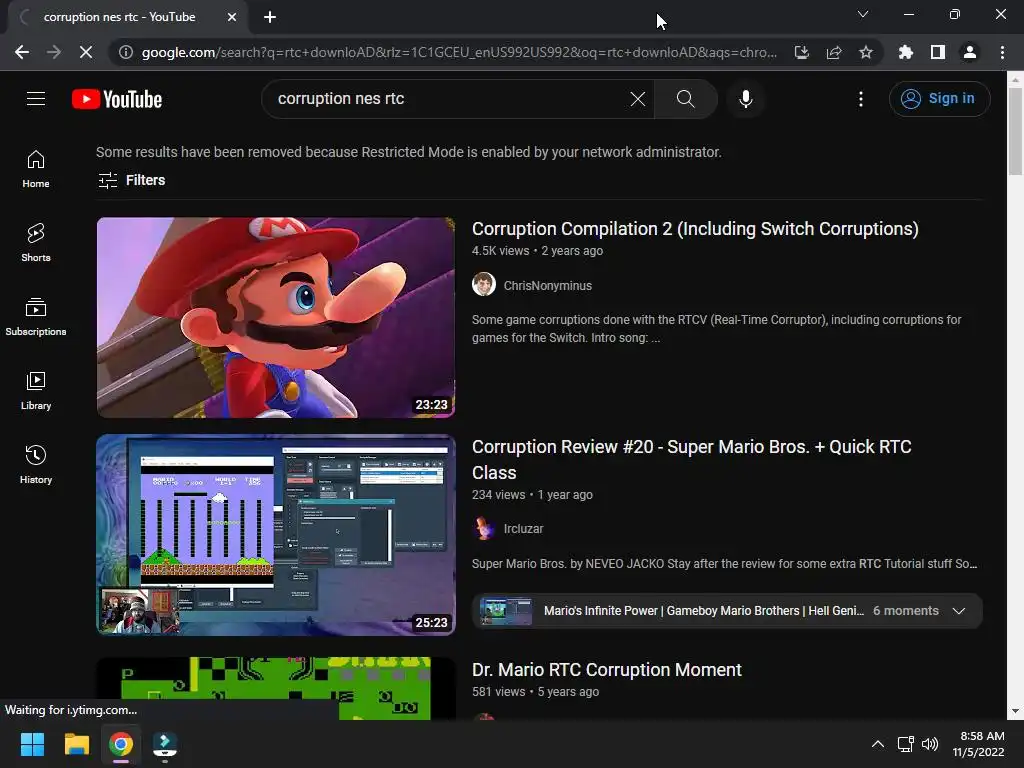This screenshot has height=768, width=1024.
Task: Click the page vertical scrollbar thumb
Action: (1015, 131)
